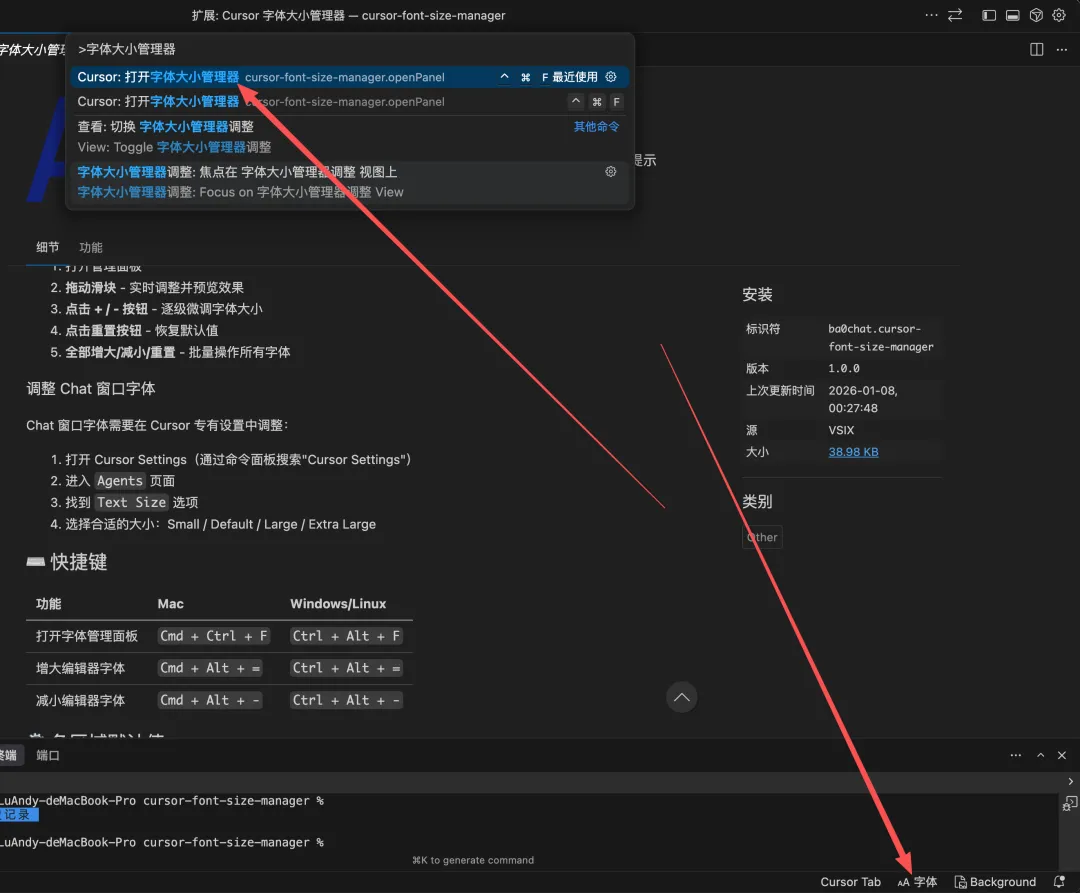
Task: Click the Other category tag
Action: 762,537
